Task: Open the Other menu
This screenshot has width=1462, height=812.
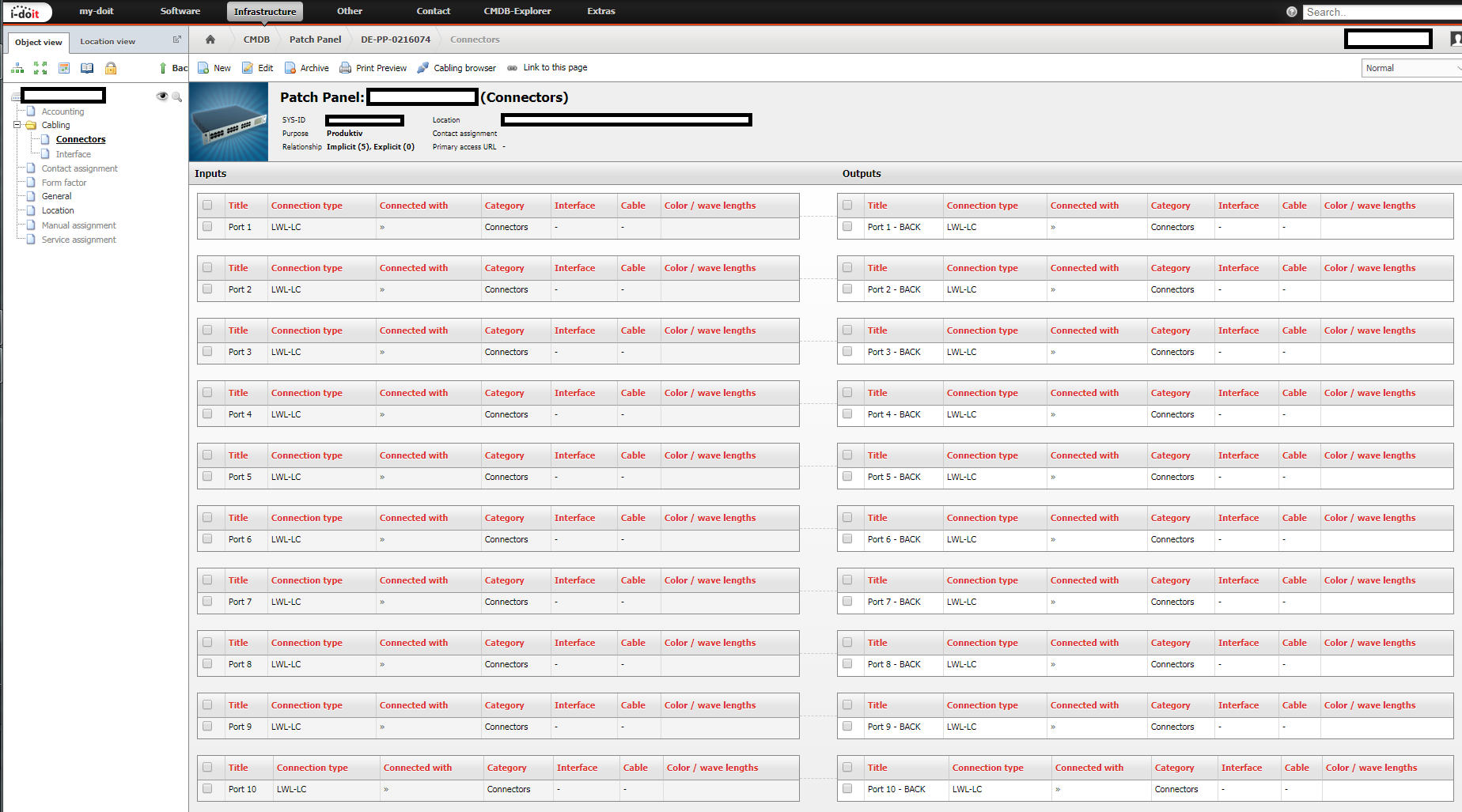Action: [350, 11]
